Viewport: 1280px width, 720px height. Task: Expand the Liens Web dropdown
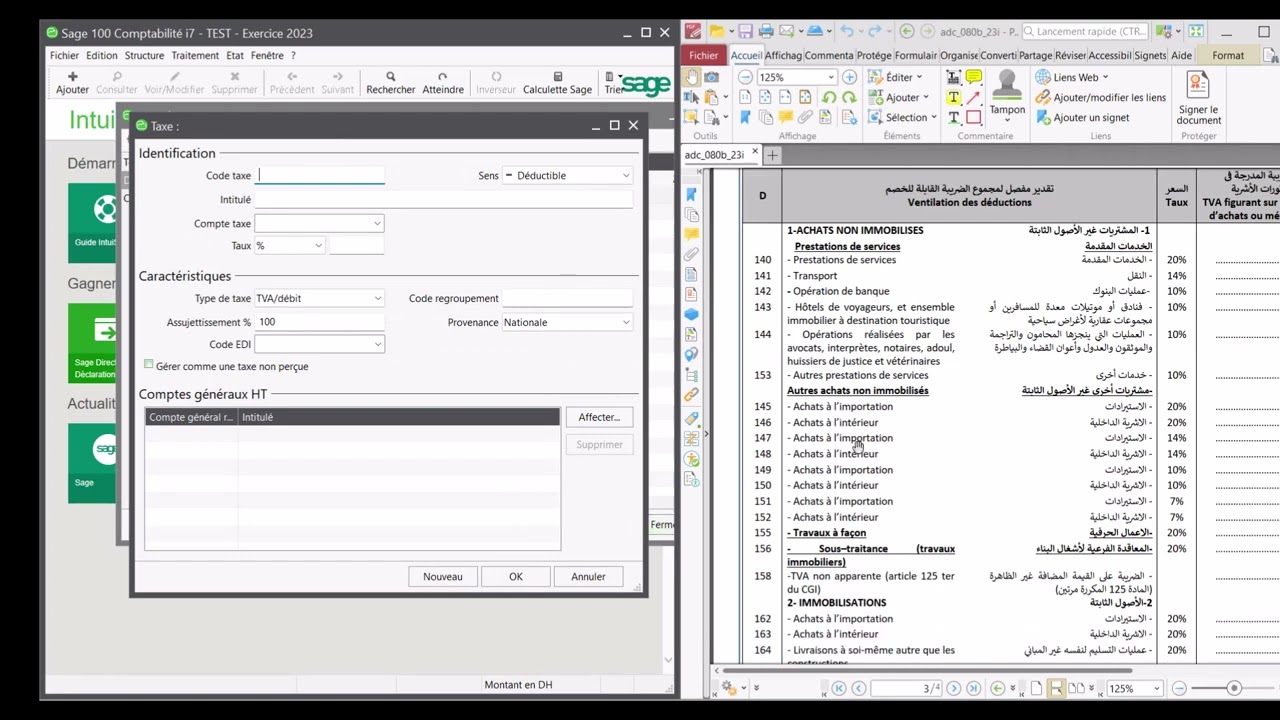pos(1072,77)
